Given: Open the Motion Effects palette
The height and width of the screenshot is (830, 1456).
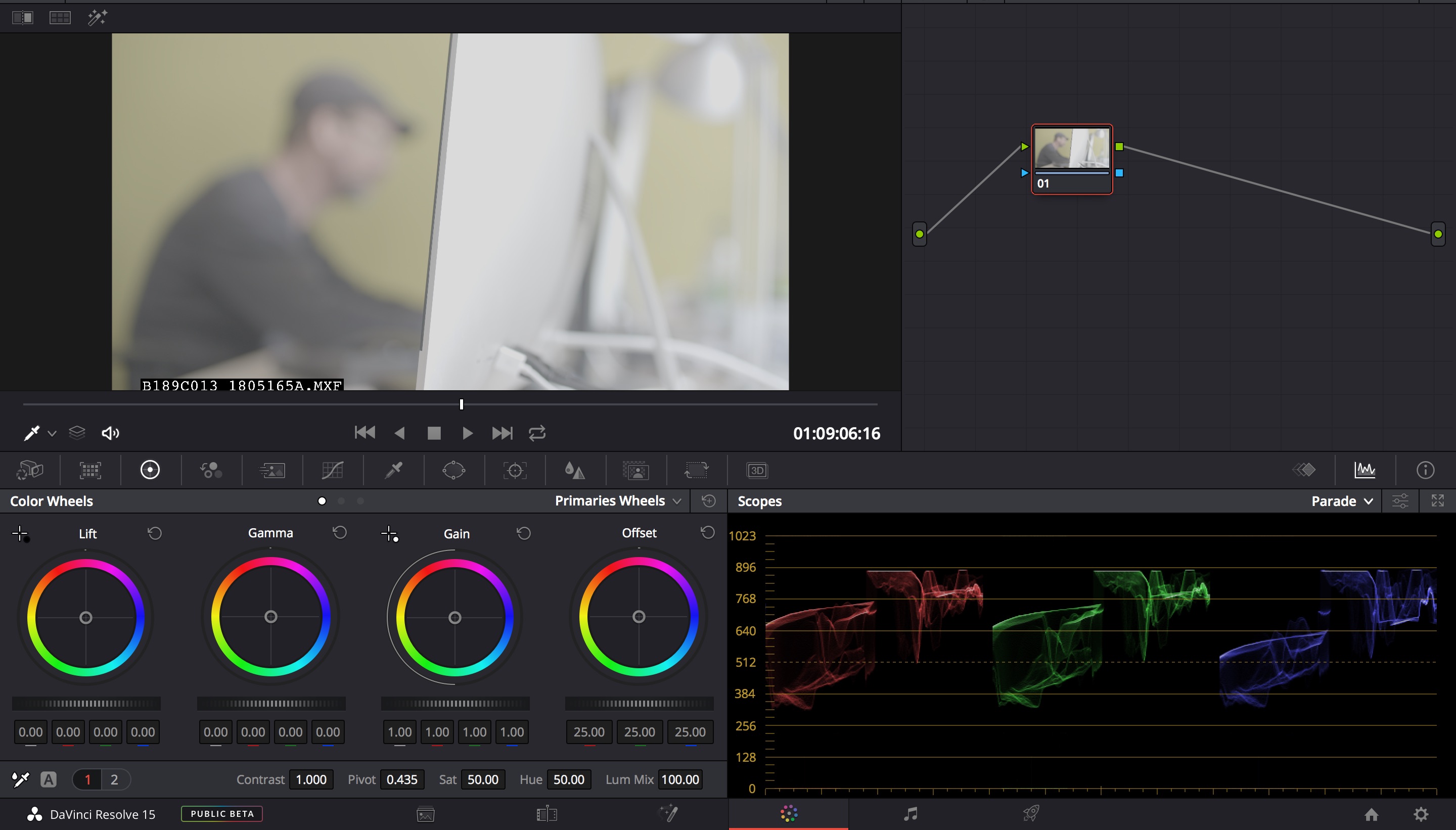Looking at the screenshot, I should point(272,470).
